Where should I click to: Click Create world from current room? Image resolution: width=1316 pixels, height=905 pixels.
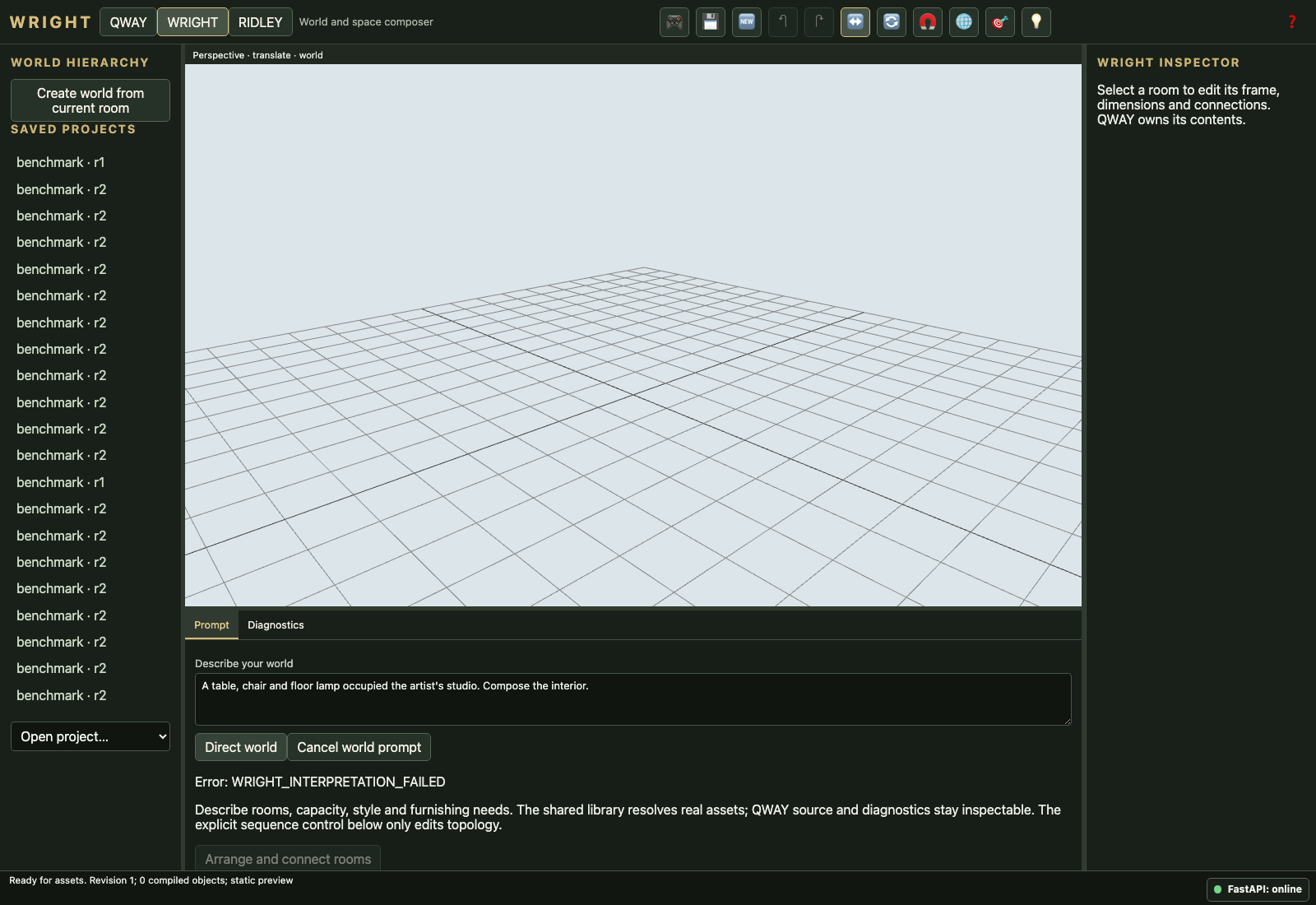click(90, 100)
